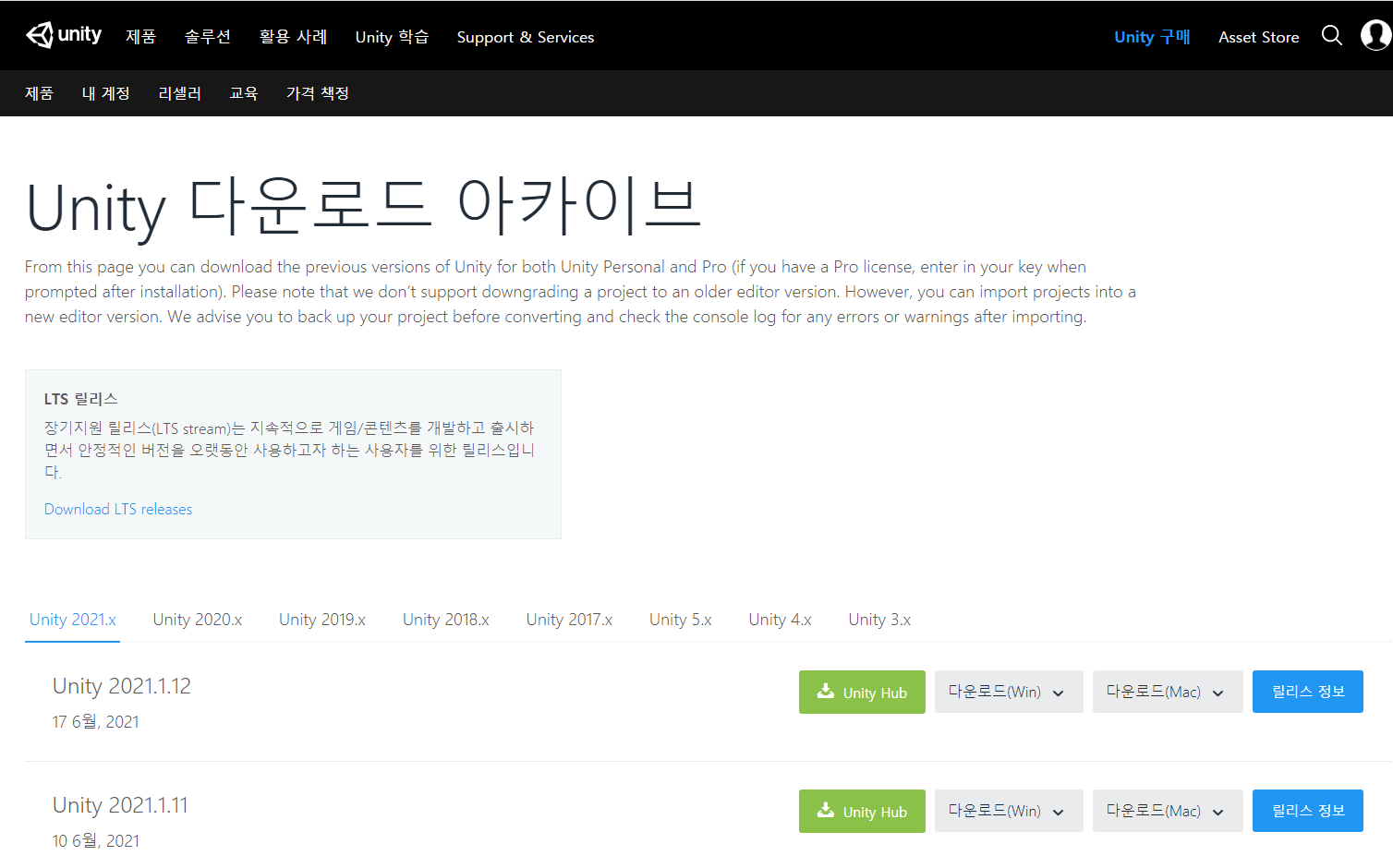Open the user account avatar icon
This screenshot has width=1393, height=868.
(1376, 36)
